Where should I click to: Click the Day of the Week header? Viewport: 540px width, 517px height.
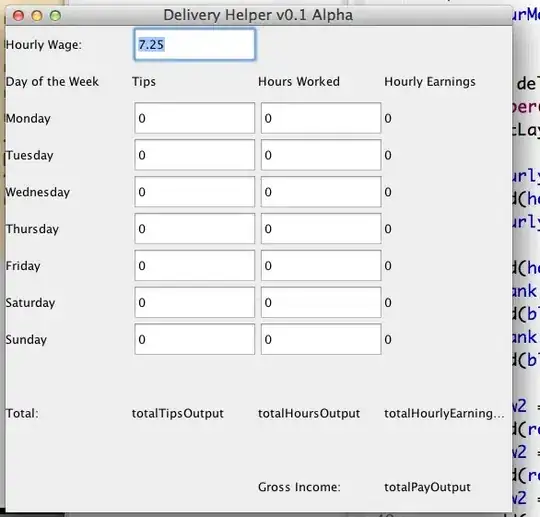click(x=52, y=82)
